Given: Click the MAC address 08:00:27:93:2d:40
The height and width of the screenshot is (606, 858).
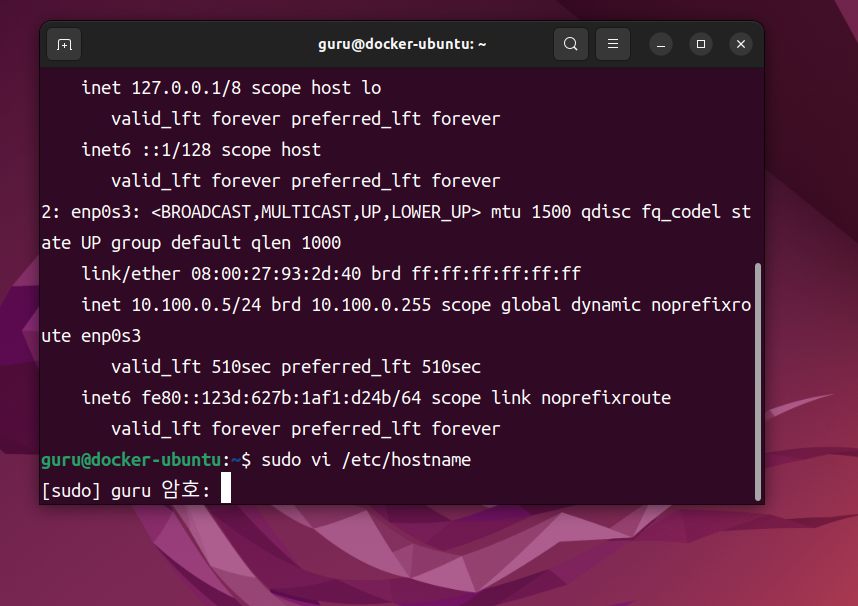Looking at the screenshot, I should (x=276, y=273).
